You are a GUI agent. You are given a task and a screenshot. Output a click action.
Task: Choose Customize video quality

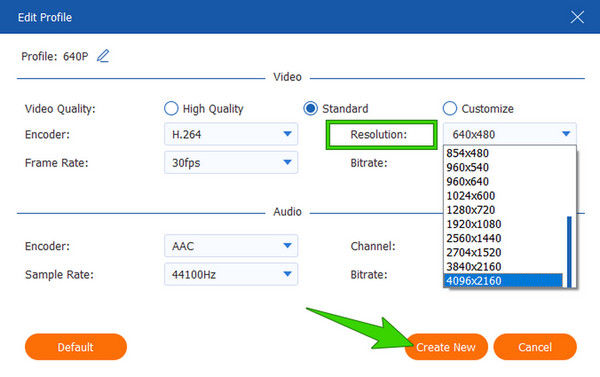478,109
